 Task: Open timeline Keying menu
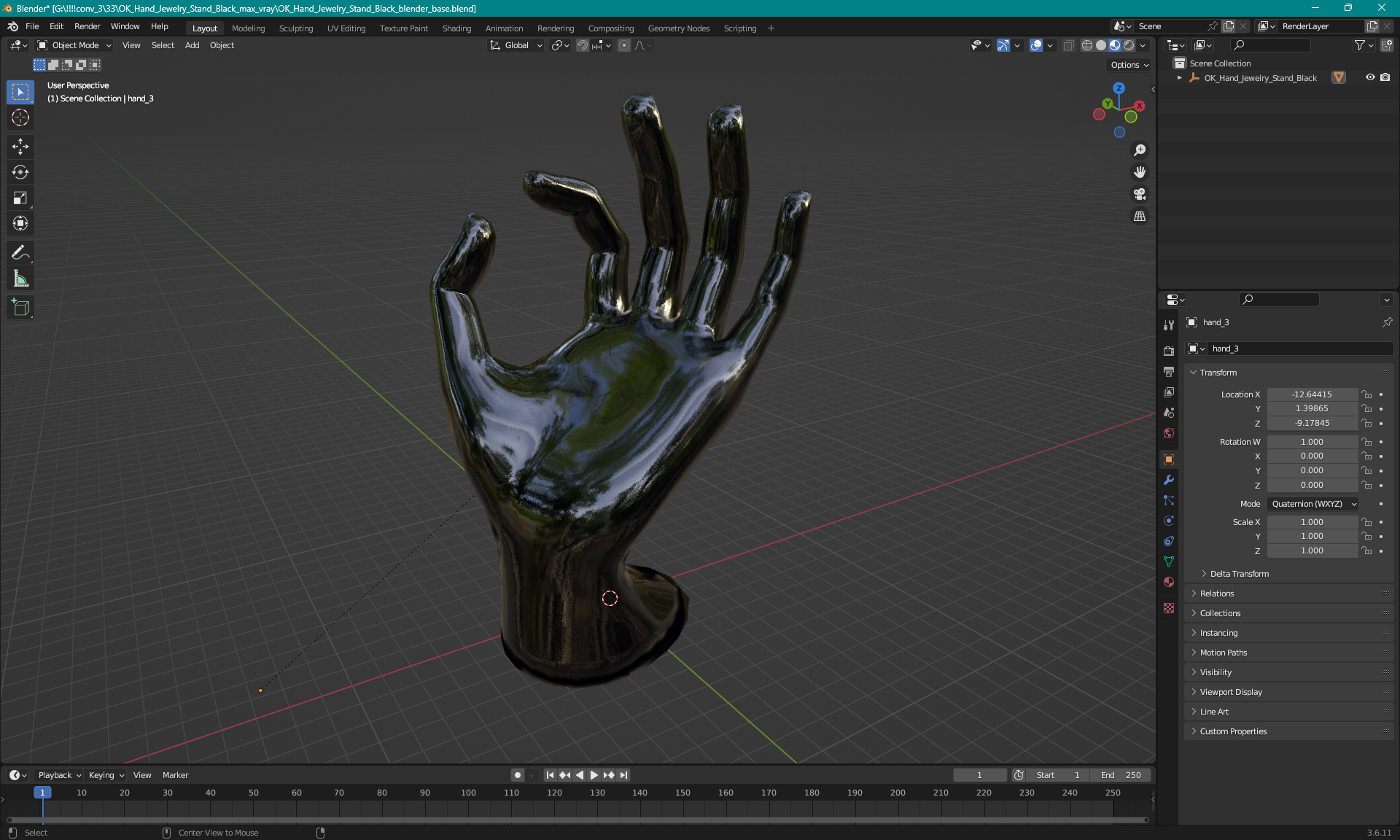click(106, 775)
